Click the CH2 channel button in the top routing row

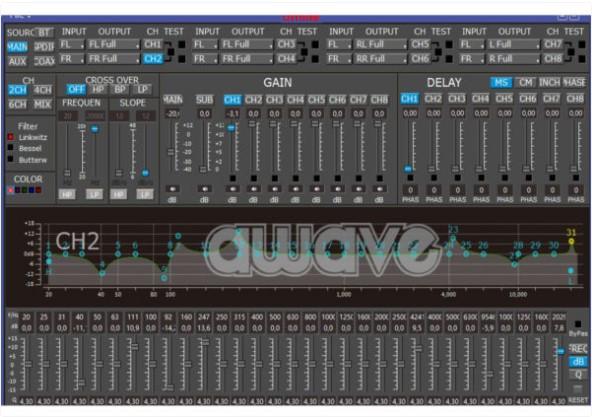pos(153,59)
